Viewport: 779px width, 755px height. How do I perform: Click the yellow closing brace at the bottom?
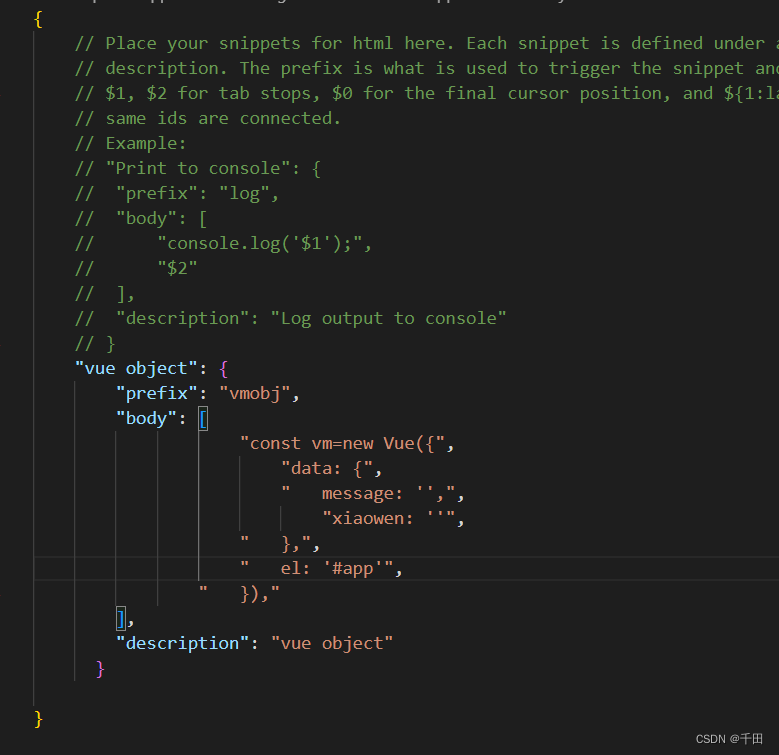click(x=38, y=719)
